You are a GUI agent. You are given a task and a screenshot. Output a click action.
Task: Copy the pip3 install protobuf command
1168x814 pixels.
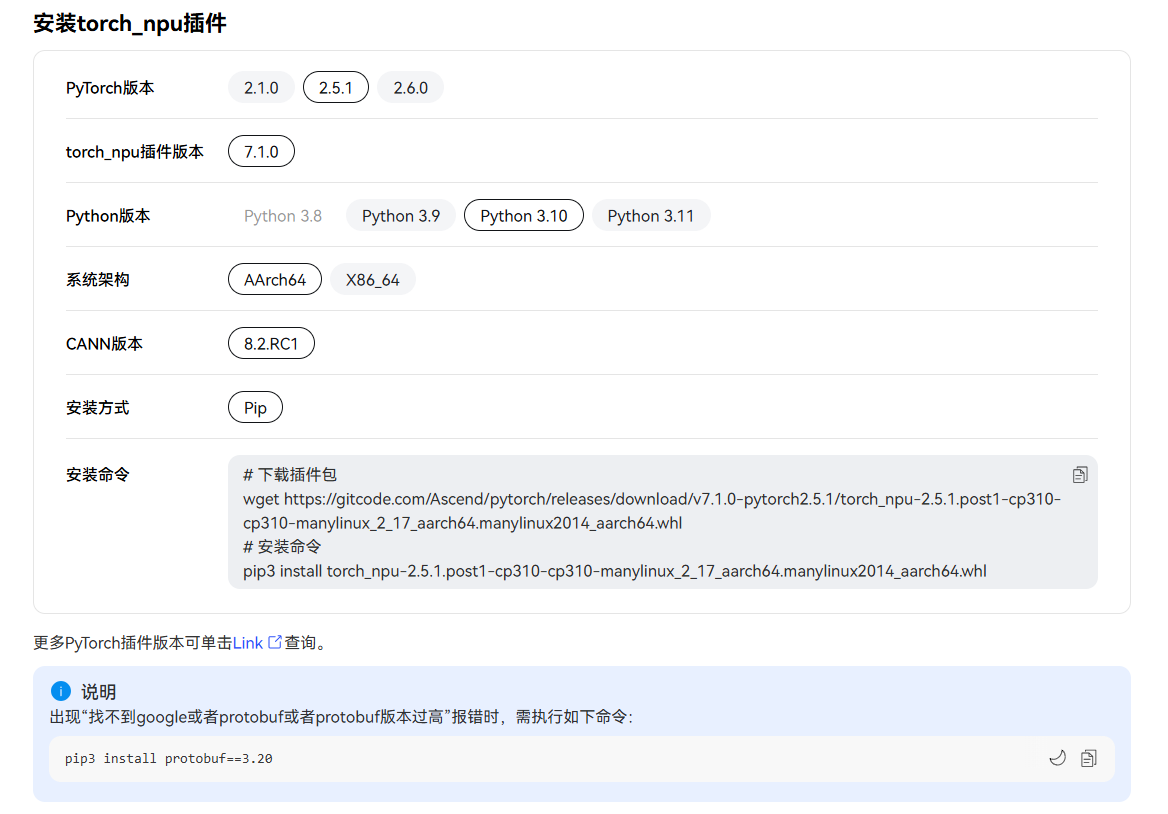pyautogui.click(x=1089, y=759)
